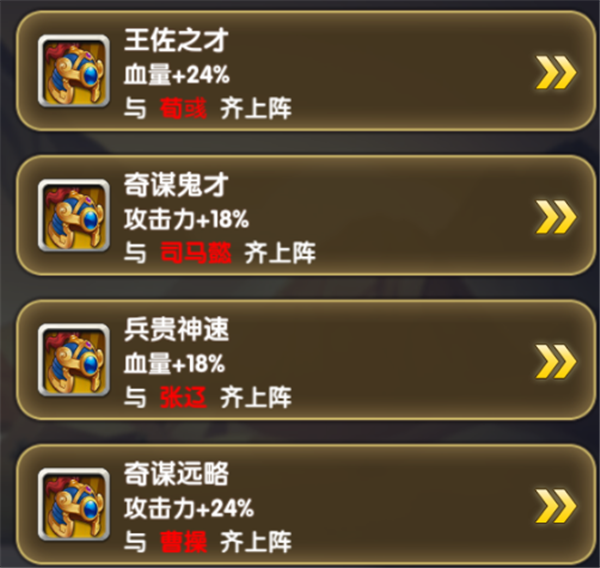
Task: Click the helmet icon for 兵贵神速
Action: coord(74,360)
